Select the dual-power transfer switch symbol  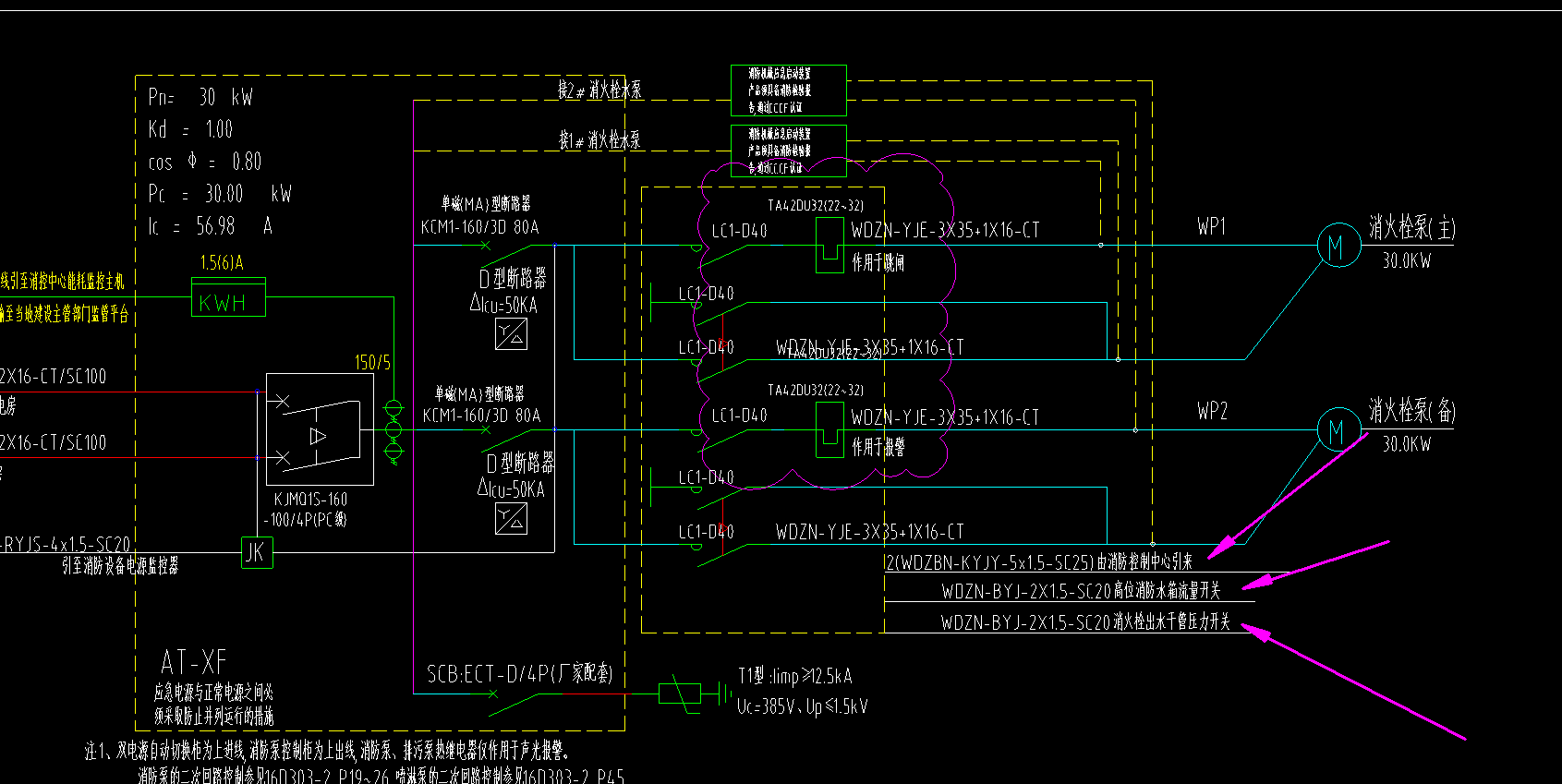tap(320, 428)
